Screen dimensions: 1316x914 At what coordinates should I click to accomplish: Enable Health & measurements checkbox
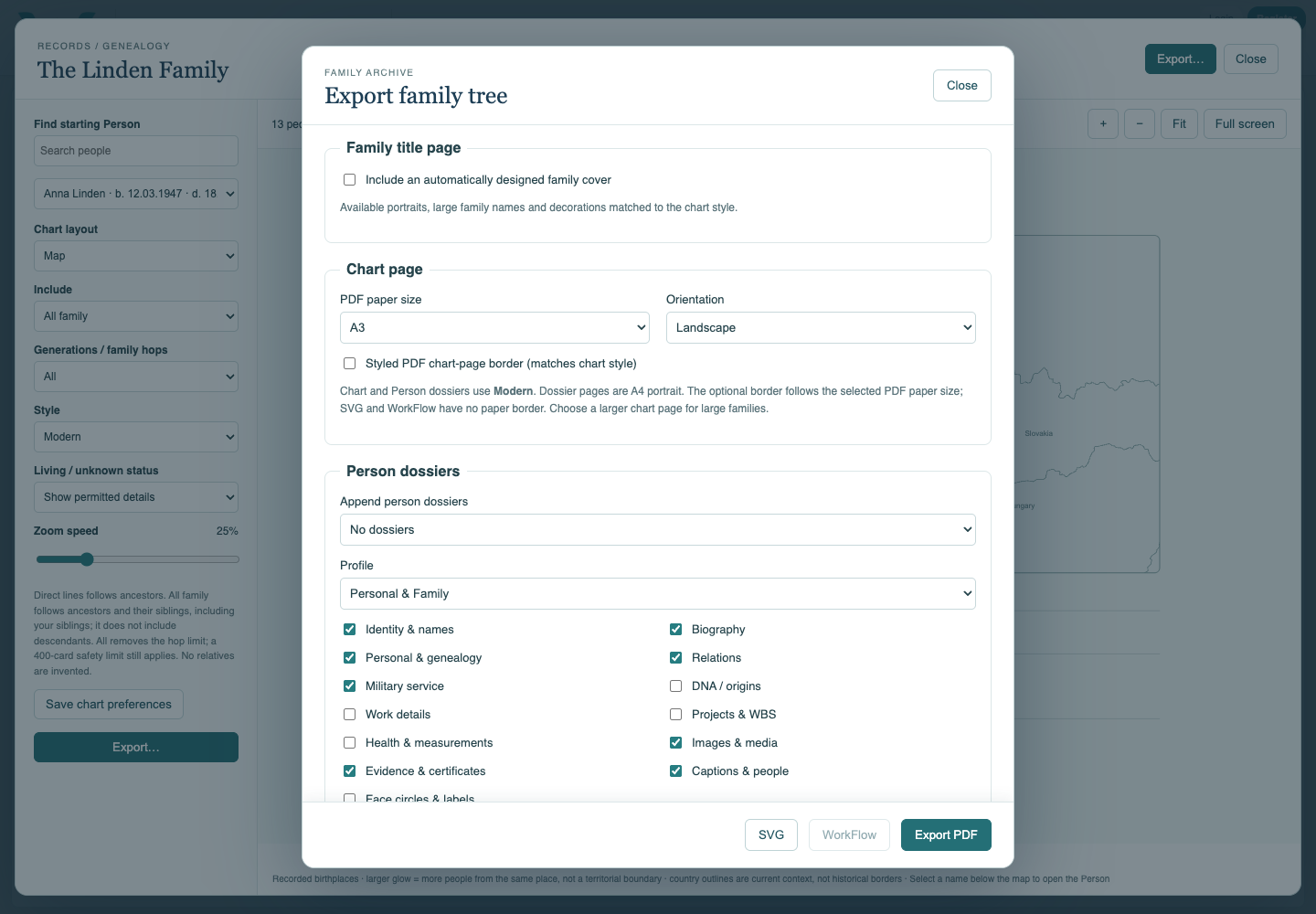[x=349, y=743]
